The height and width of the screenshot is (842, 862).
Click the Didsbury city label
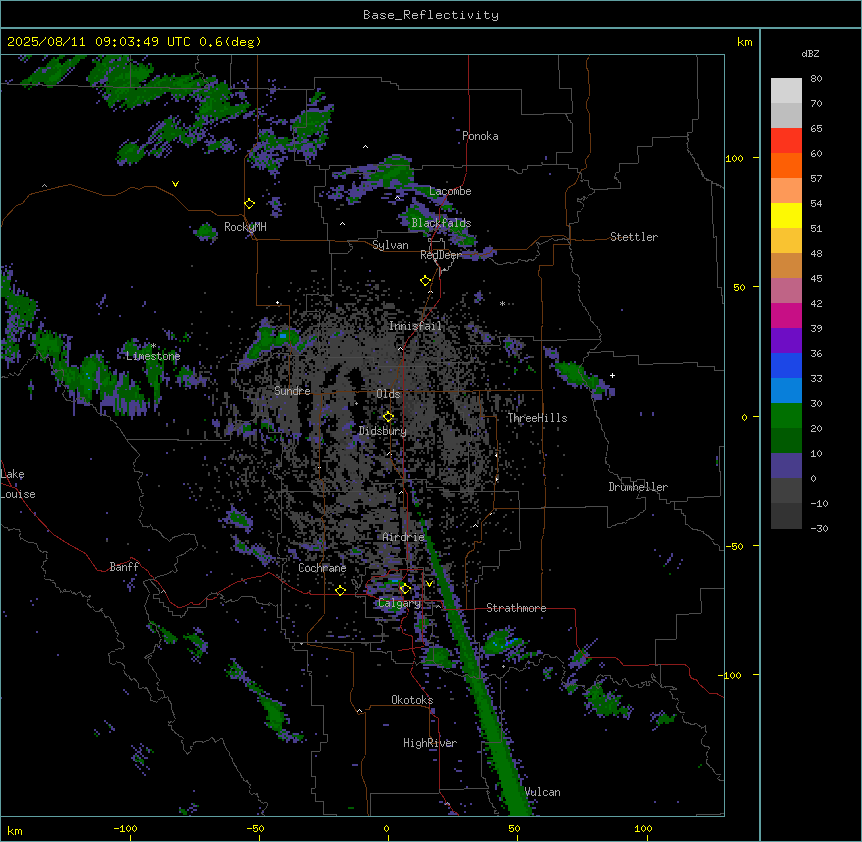(383, 431)
